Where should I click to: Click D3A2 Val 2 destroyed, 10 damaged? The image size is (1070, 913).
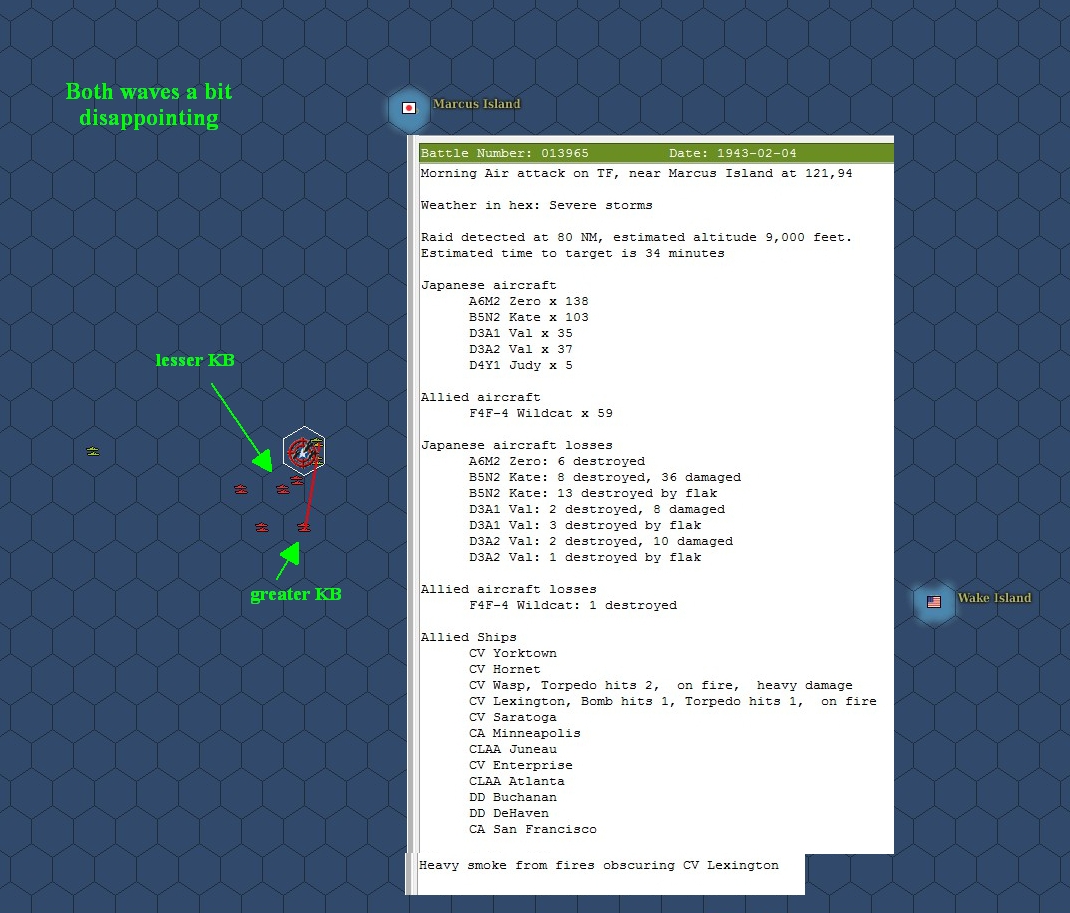[601, 541]
